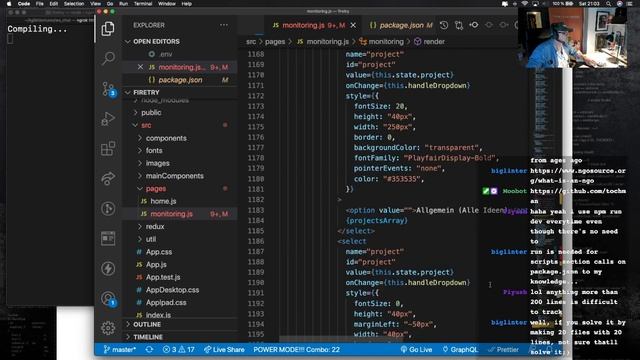Open the Extensions view icon
This screenshot has width=640, height=360.
(x=108, y=149)
